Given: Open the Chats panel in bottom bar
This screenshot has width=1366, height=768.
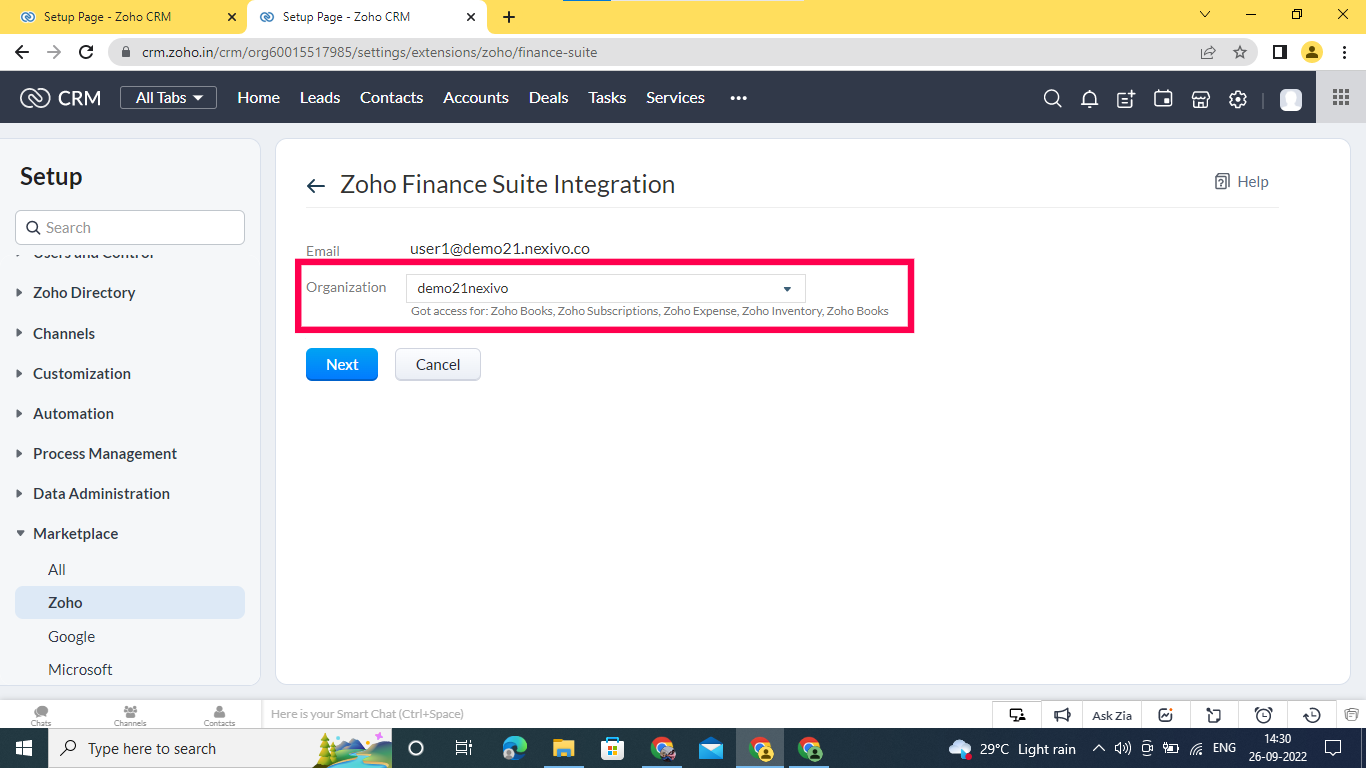Looking at the screenshot, I should [x=41, y=715].
